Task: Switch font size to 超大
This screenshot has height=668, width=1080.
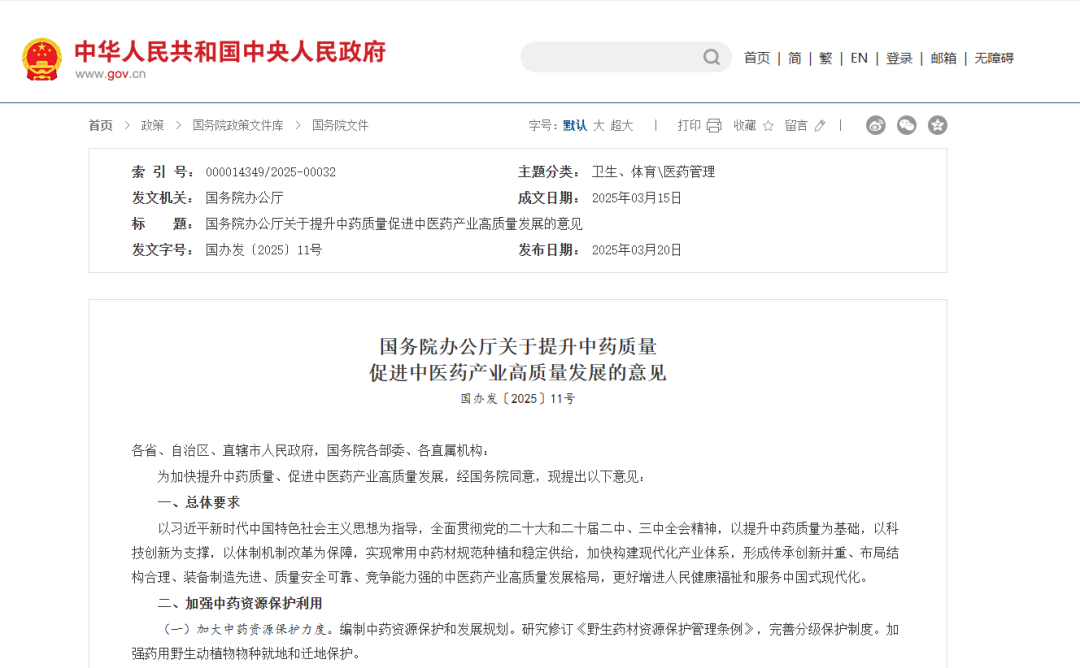Action: coord(622,126)
